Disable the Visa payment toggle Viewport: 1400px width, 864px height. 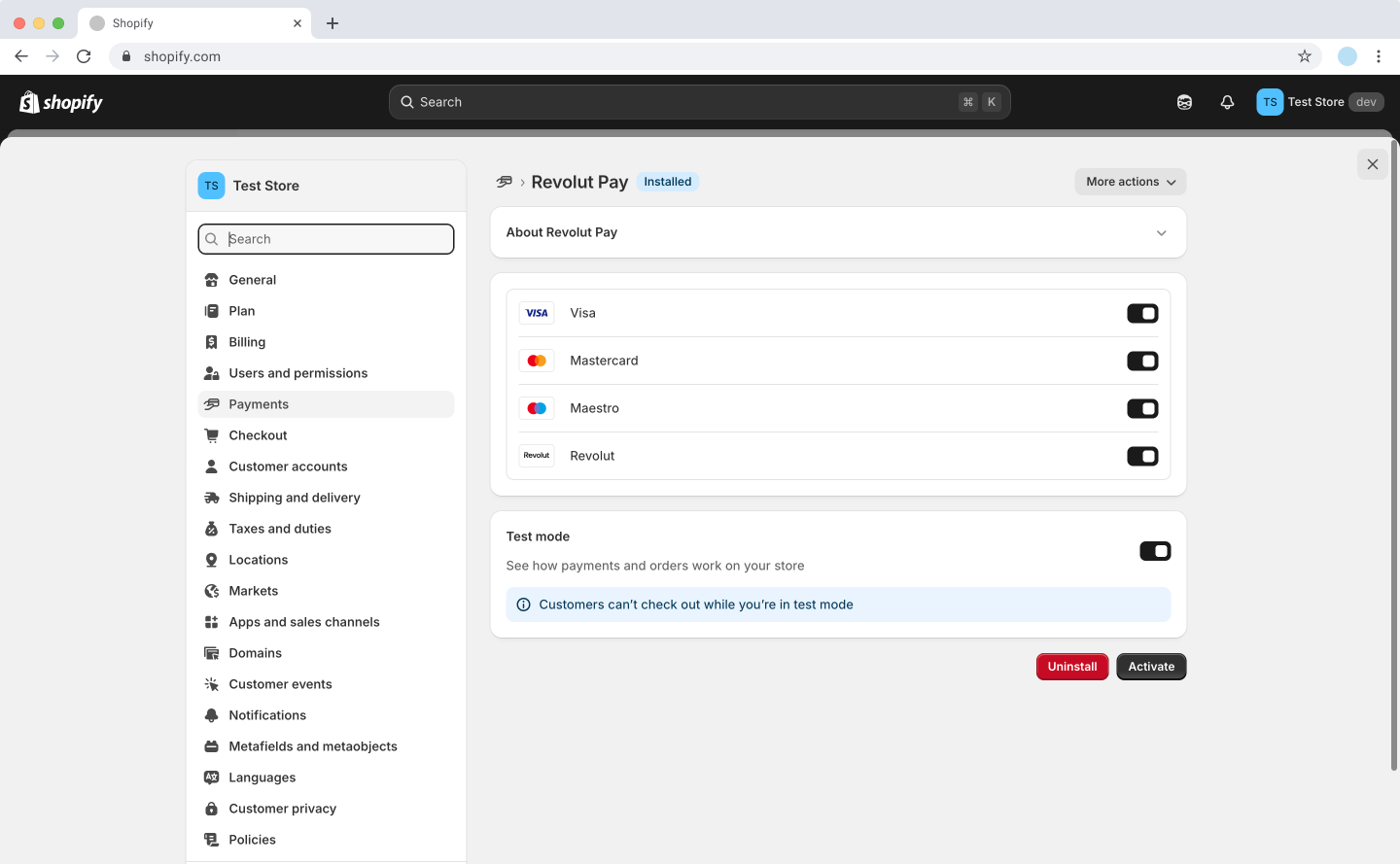[x=1142, y=313]
